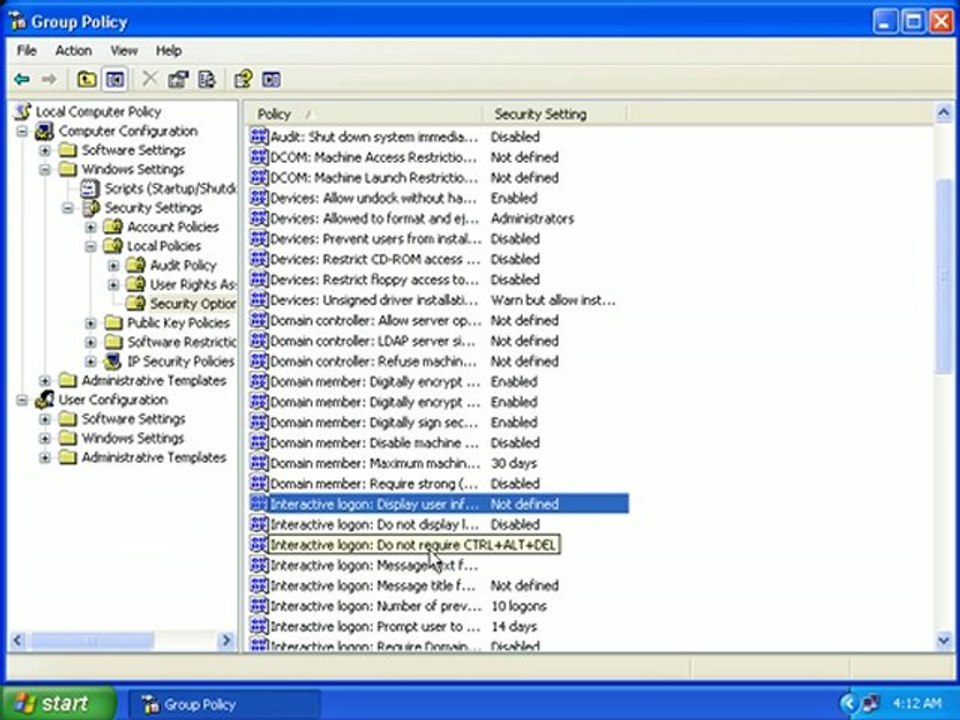
Task: Expand the Public Key Policies node
Action: click(x=91, y=323)
